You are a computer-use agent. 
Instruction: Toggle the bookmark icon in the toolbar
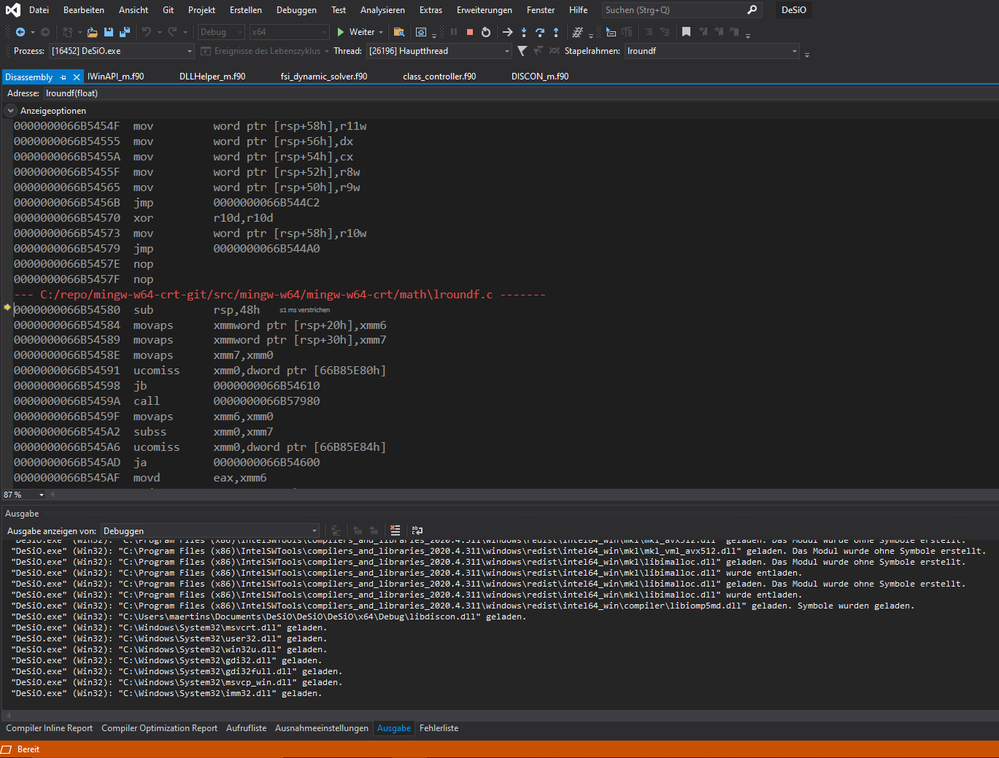pyautogui.click(x=686, y=32)
